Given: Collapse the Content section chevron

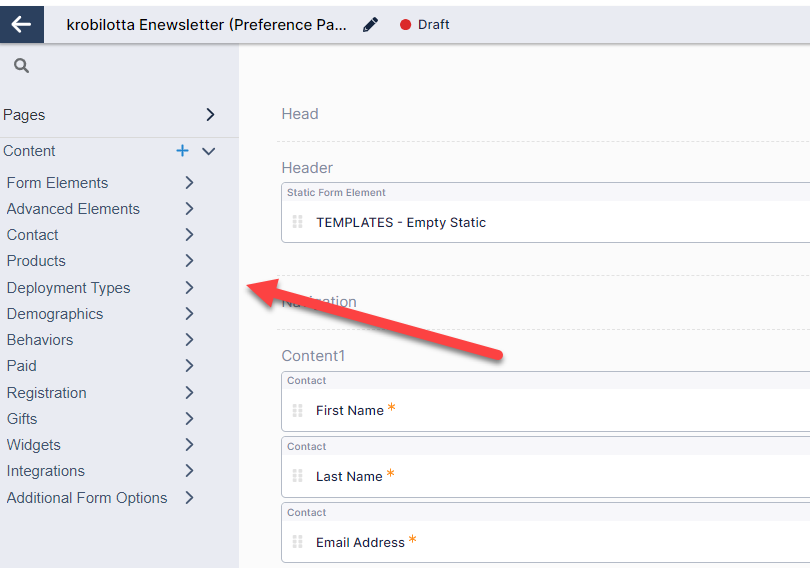Looking at the screenshot, I should 208,151.
